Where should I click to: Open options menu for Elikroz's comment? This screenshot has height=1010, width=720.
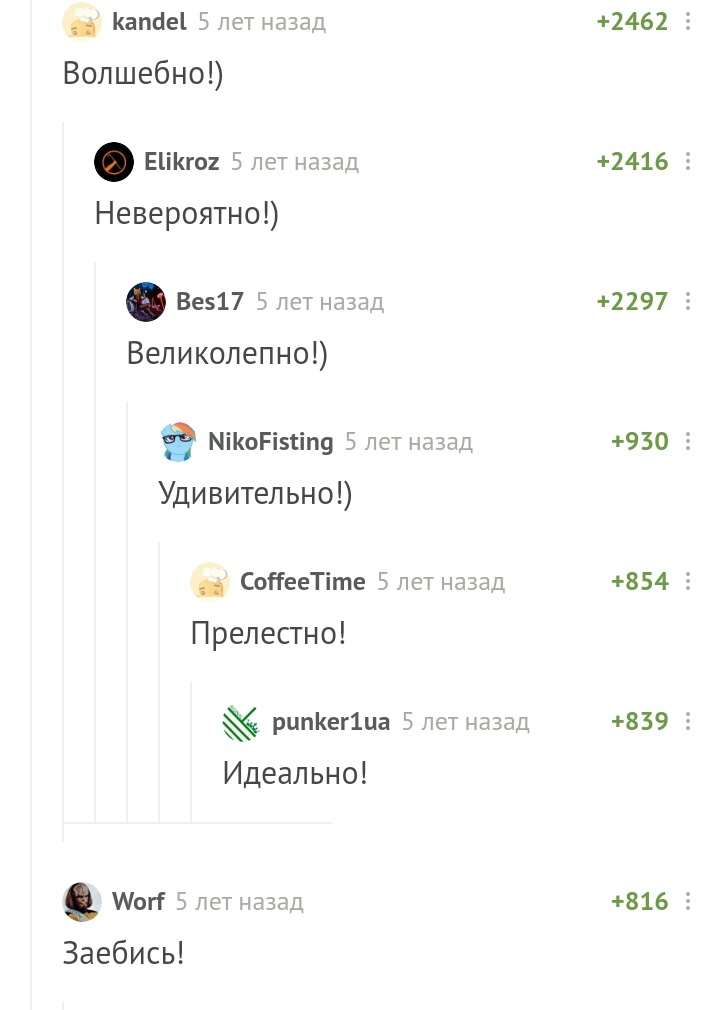pyautogui.click(x=688, y=161)
